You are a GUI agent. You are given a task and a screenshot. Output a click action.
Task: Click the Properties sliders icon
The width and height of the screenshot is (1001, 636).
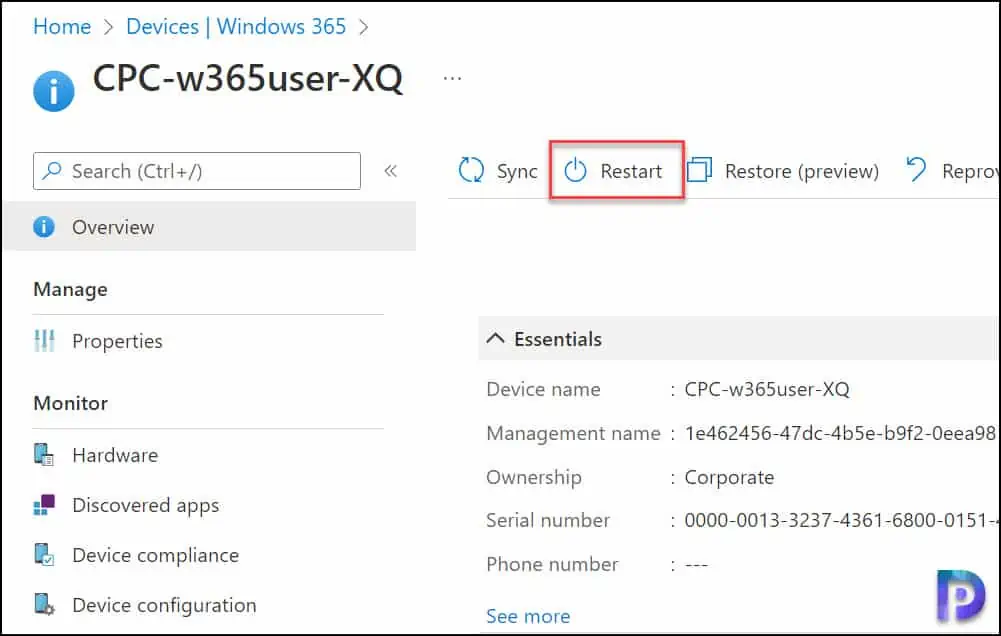point(44,341)
